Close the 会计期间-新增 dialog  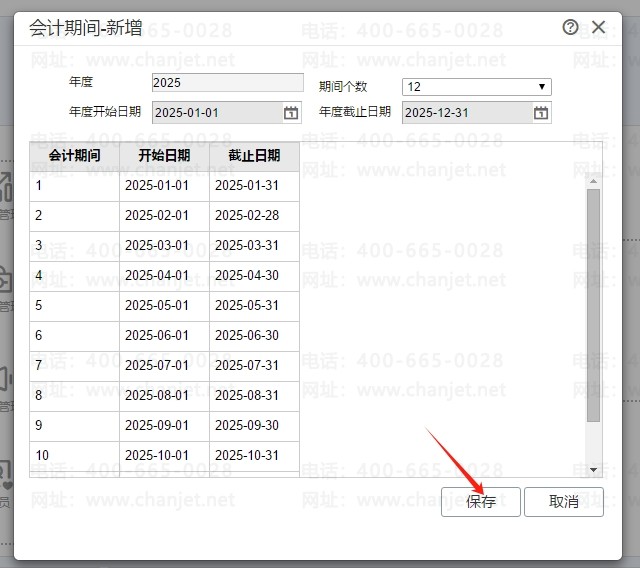click(x=598, y=27)
